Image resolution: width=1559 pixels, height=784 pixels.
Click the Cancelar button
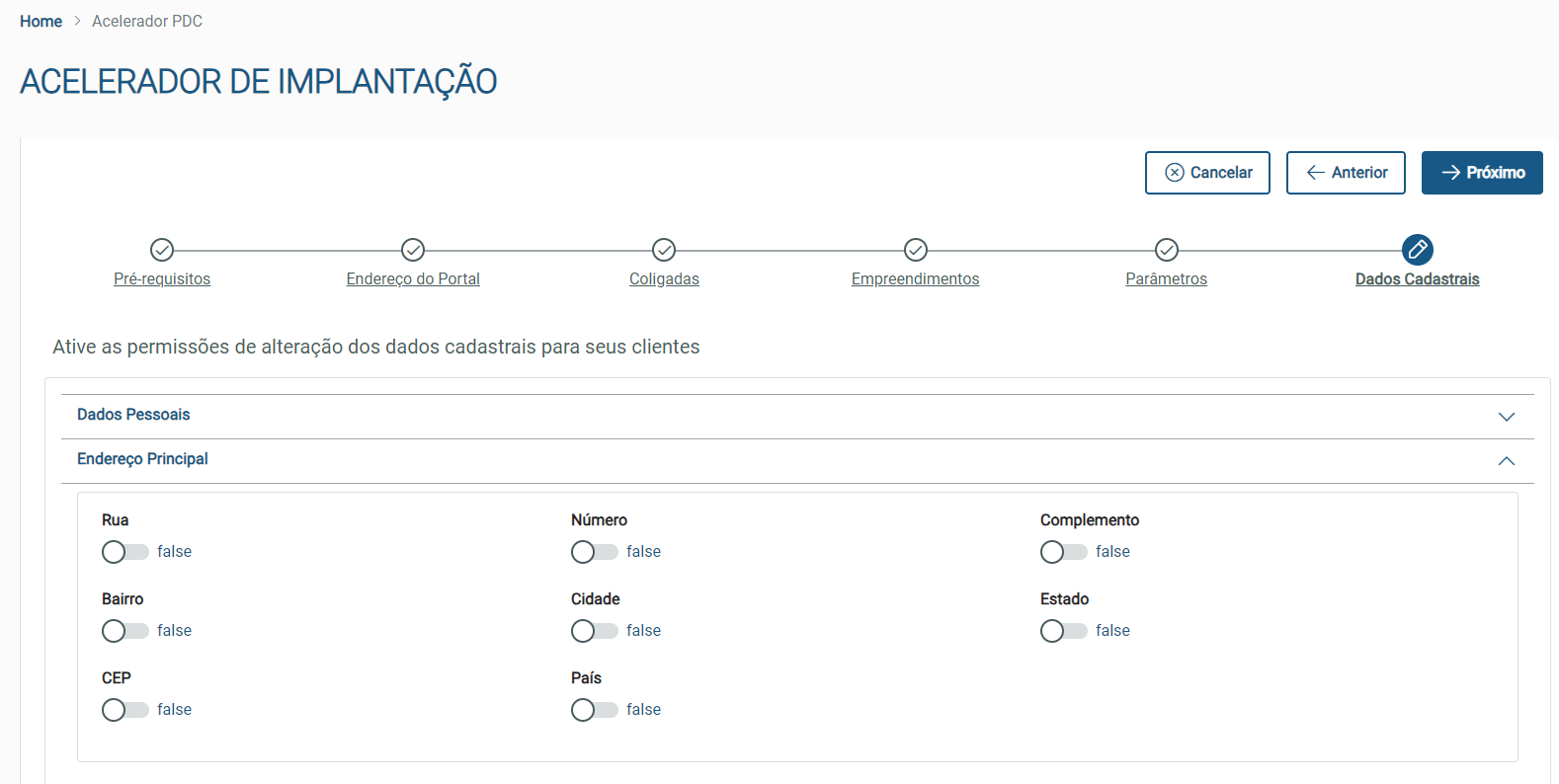coord(1207,173)
